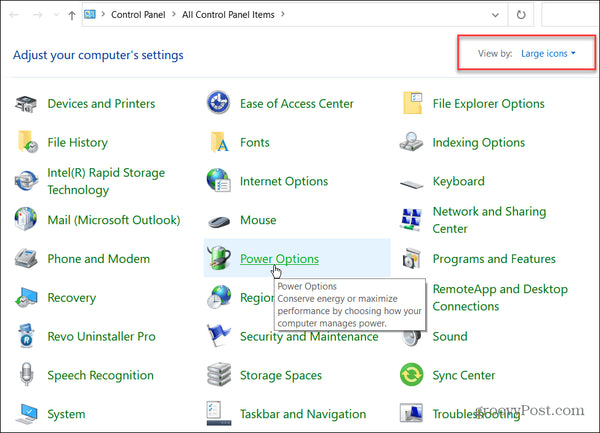Open the File Explorer Options folder icon

412,103
